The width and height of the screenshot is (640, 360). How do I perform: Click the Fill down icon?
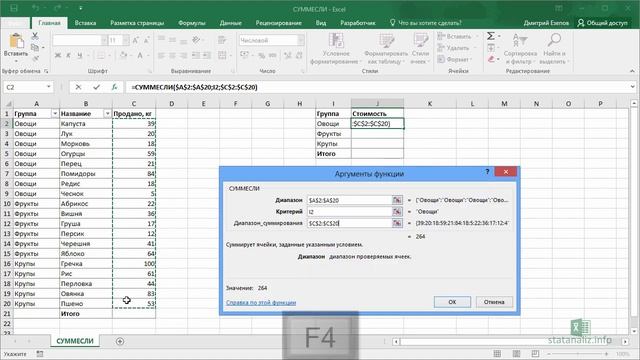point(491,48)
